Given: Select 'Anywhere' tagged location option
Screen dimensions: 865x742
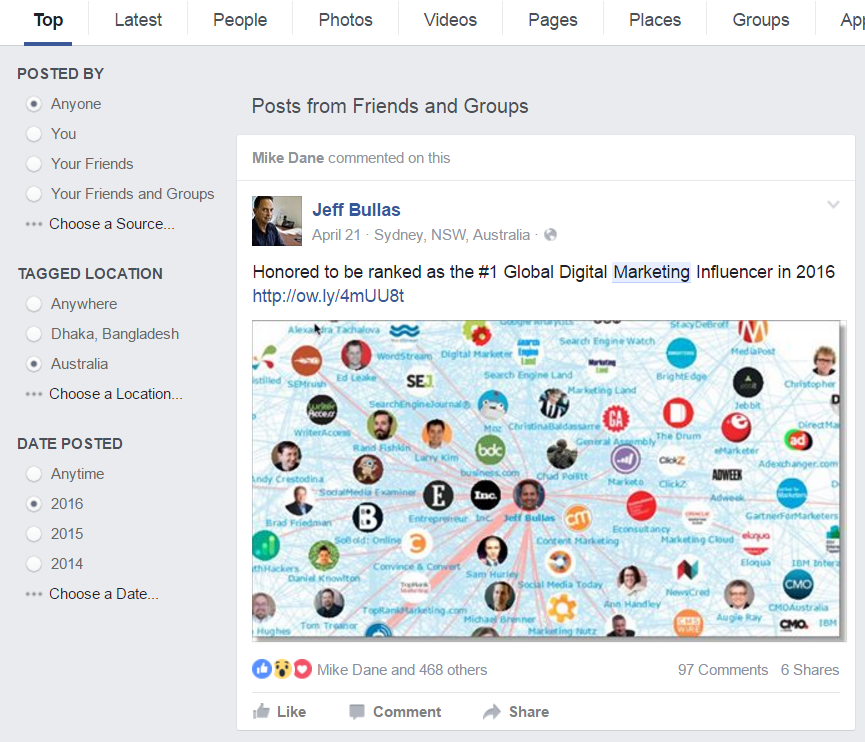Looking at the screenshot, I should point(34,304).
